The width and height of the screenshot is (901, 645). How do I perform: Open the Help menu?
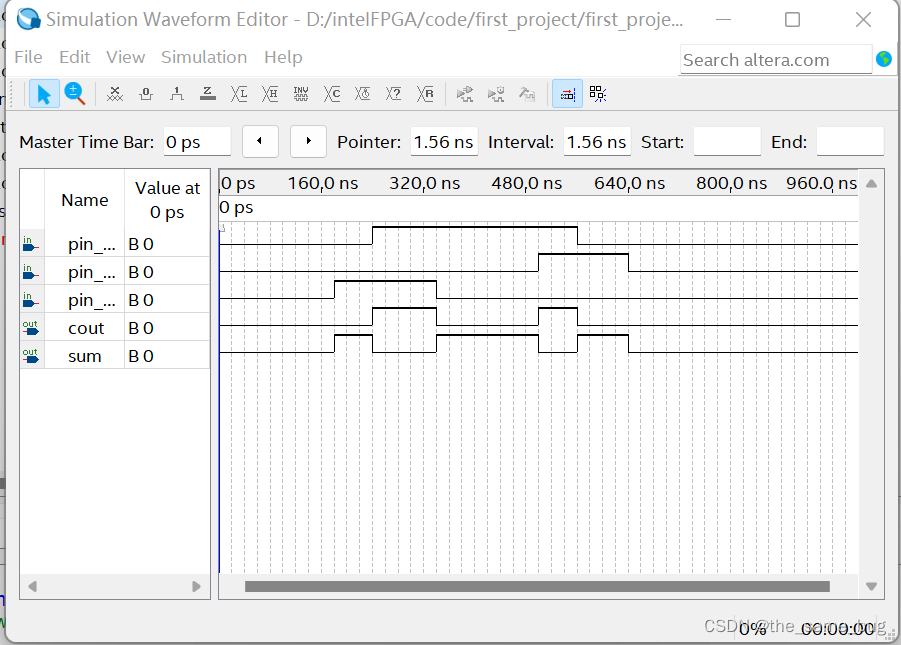click(x=283, y=57)
